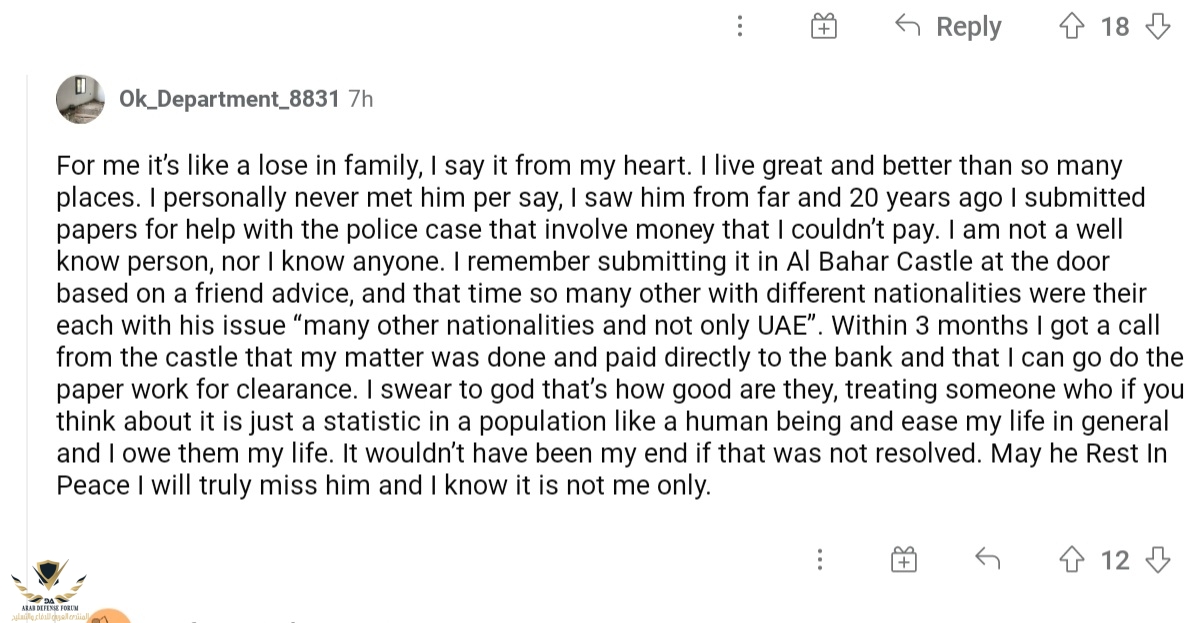This screenshot has width=1200, height=623.
Task: Reply to Ok_Department_8831 using the arrow icon
Action: [987, 559]
